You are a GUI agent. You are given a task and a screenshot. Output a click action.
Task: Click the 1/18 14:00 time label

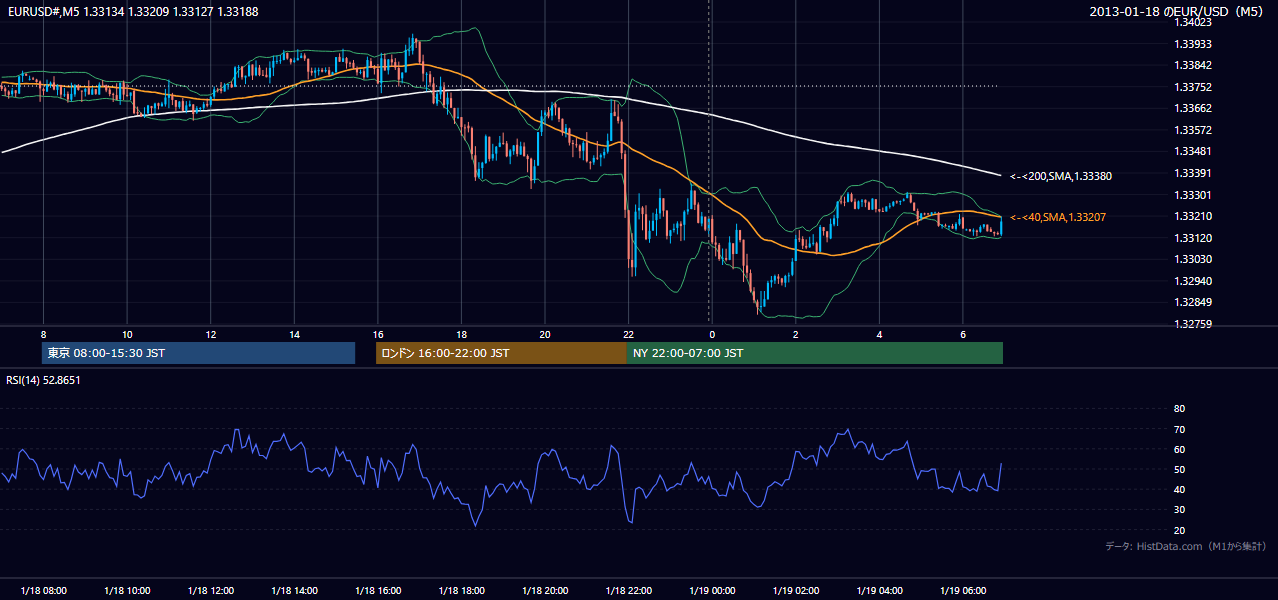(x=294, y=591)
